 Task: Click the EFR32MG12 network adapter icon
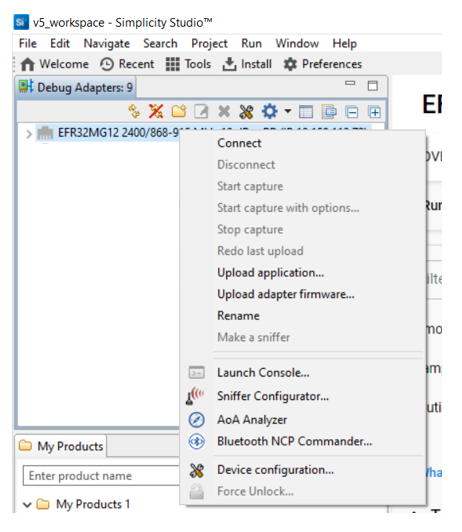pyautogui.click(x=45, y=133)
